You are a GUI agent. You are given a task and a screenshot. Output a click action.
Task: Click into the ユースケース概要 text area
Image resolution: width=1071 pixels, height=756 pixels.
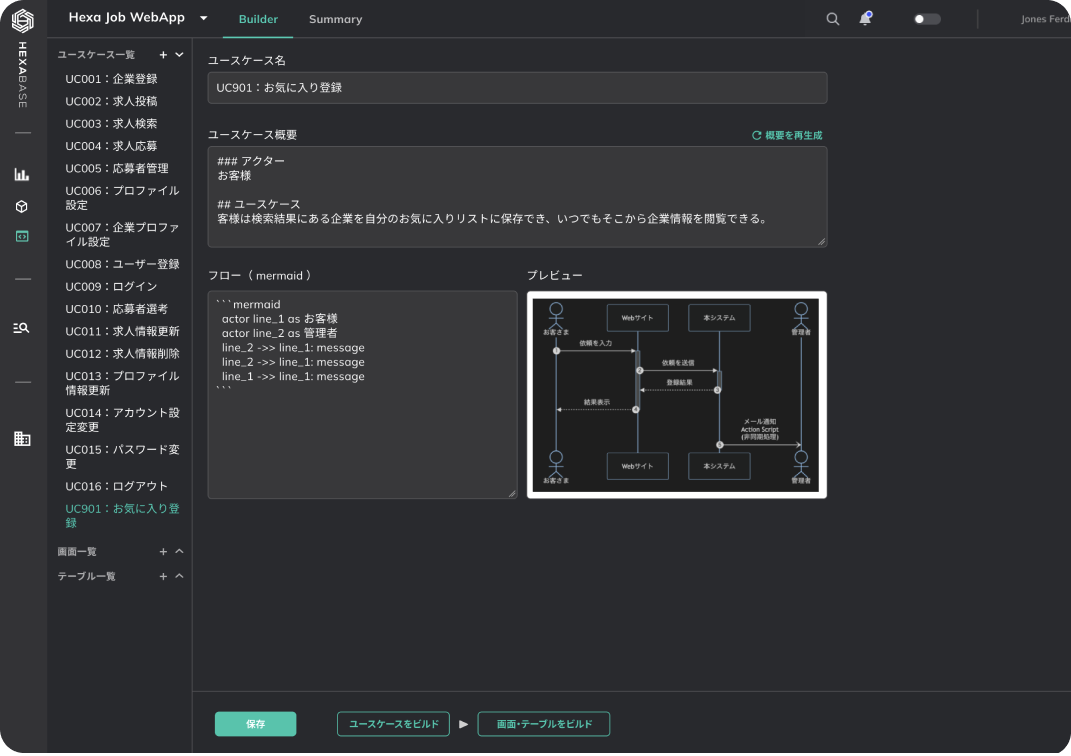[x=517, y=197]
